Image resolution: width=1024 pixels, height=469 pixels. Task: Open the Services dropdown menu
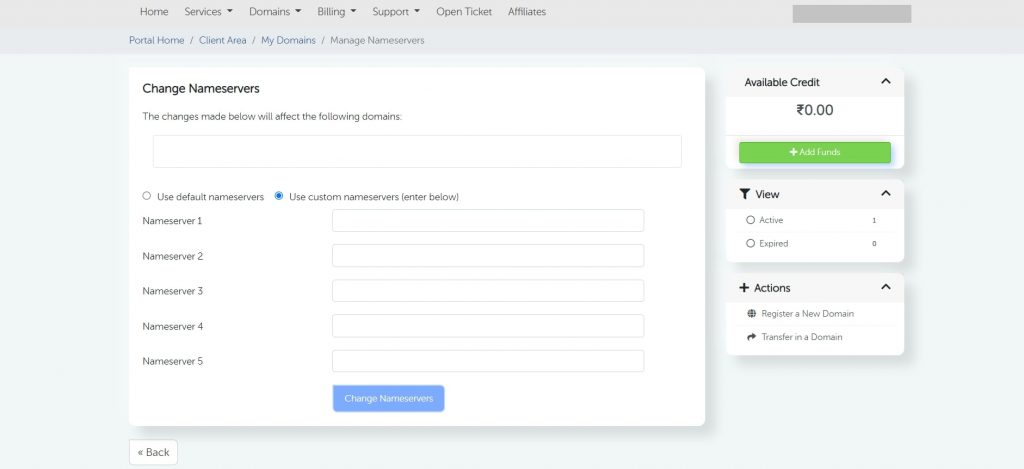208,12
